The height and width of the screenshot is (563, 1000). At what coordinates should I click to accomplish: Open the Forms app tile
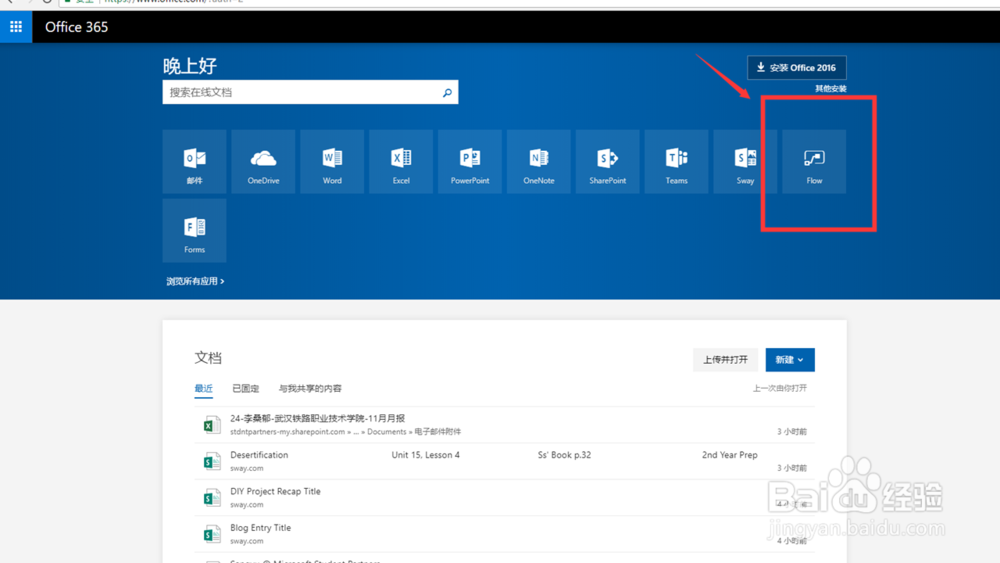(x=195, y=230)
